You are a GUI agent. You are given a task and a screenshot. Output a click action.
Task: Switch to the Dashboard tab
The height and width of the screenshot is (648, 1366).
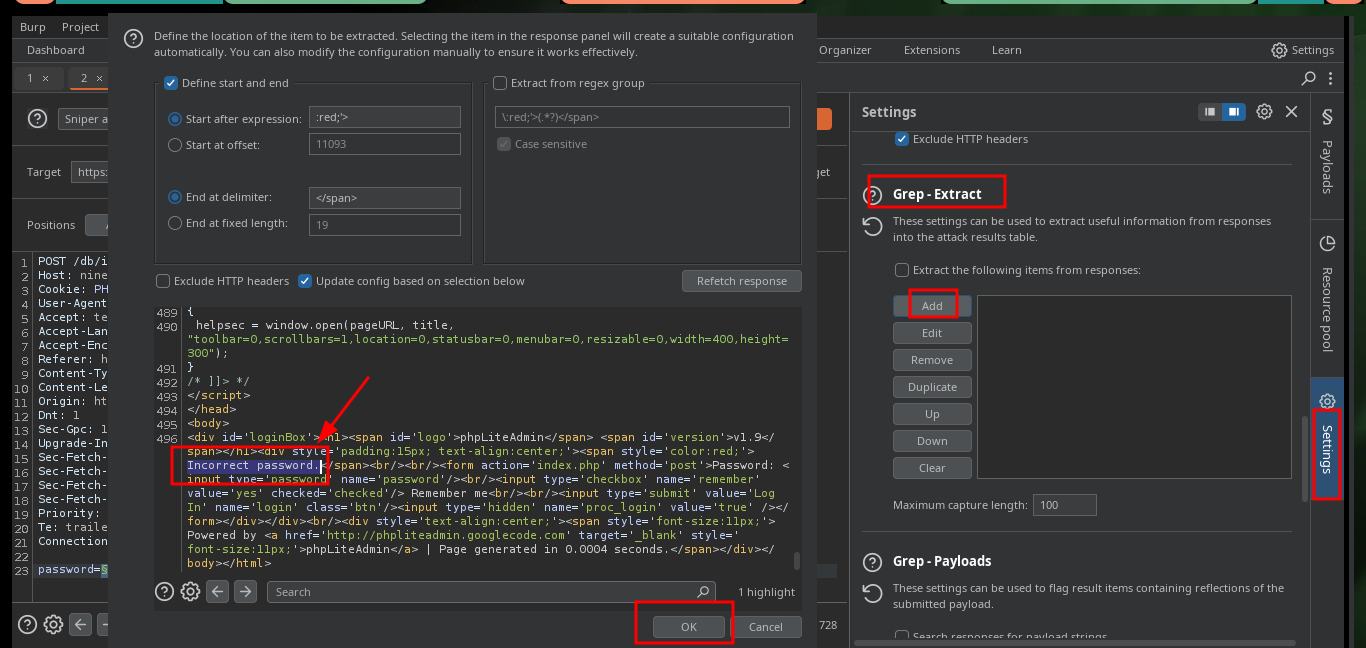56,50
